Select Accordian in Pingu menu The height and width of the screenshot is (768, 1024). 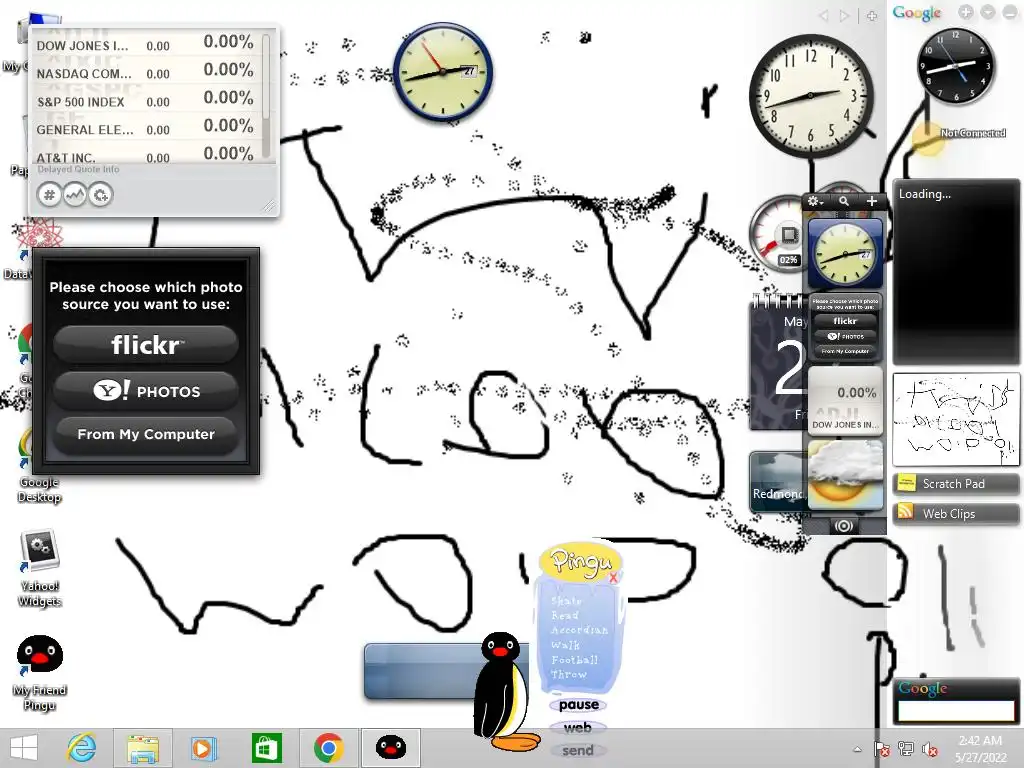579,630
